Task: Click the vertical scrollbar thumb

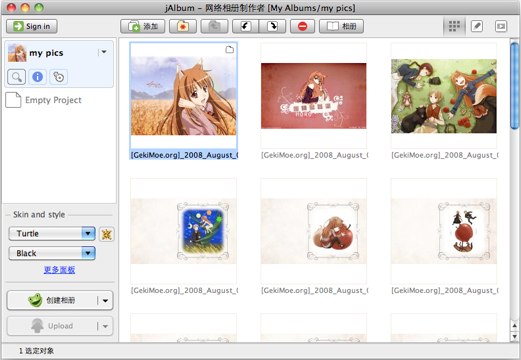Action: pos(514,85)
